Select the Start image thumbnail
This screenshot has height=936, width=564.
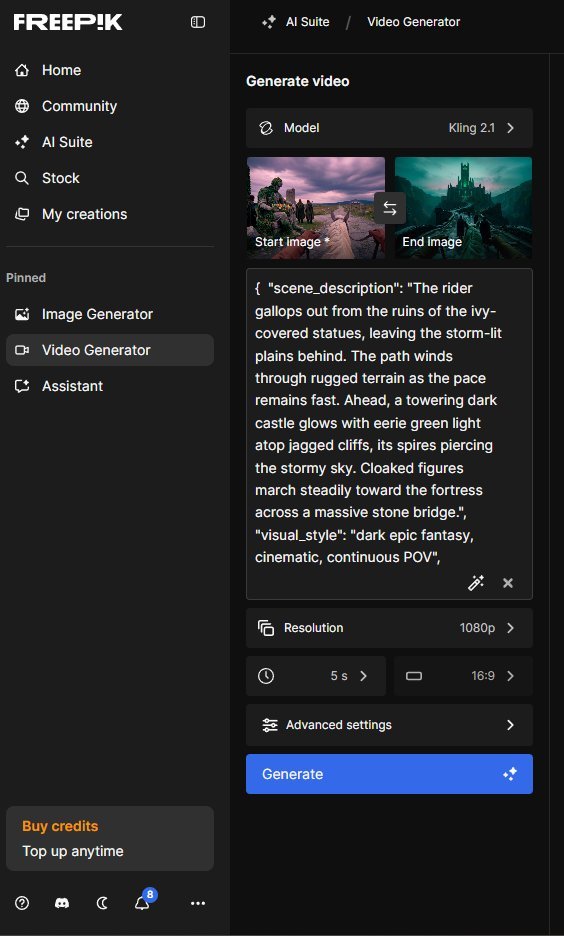pos(316,208)
